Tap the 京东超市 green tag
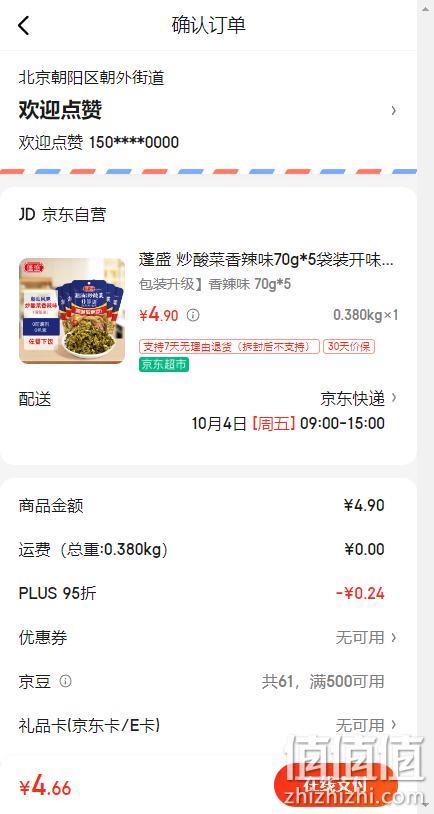The height and width of the screenshot is (814, 434). point(164,365)
